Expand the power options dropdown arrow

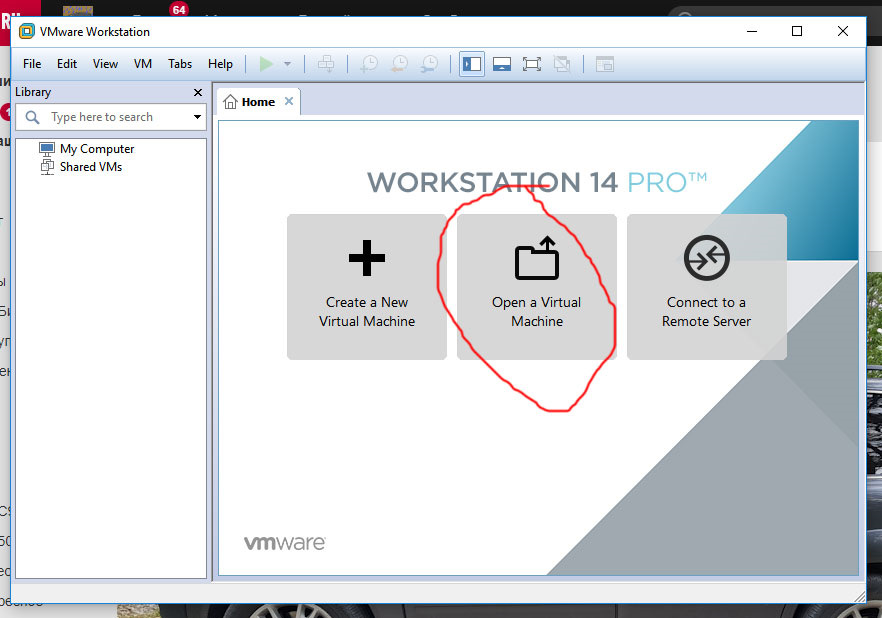[x=287, y=64]
